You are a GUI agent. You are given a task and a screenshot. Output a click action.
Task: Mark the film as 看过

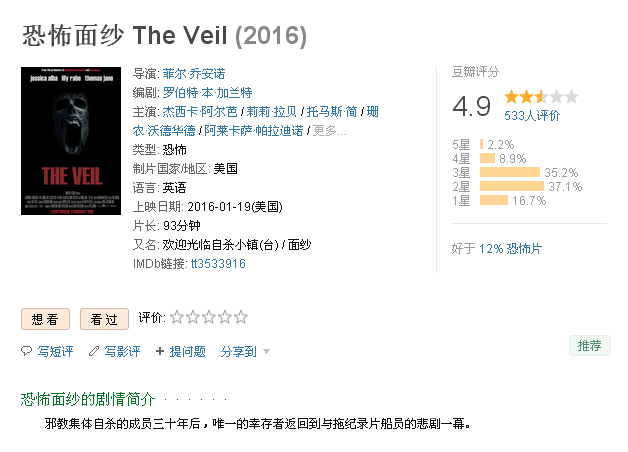104,319
